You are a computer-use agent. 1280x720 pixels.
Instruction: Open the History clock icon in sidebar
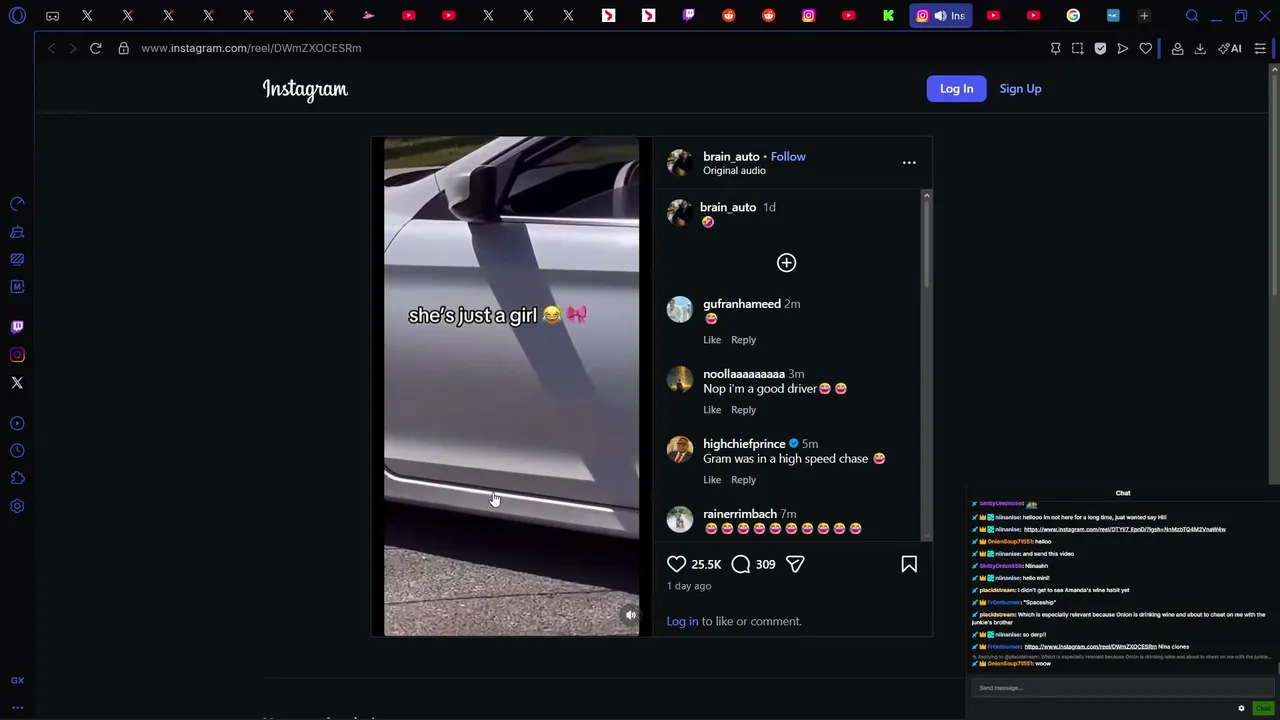[17, 451]
